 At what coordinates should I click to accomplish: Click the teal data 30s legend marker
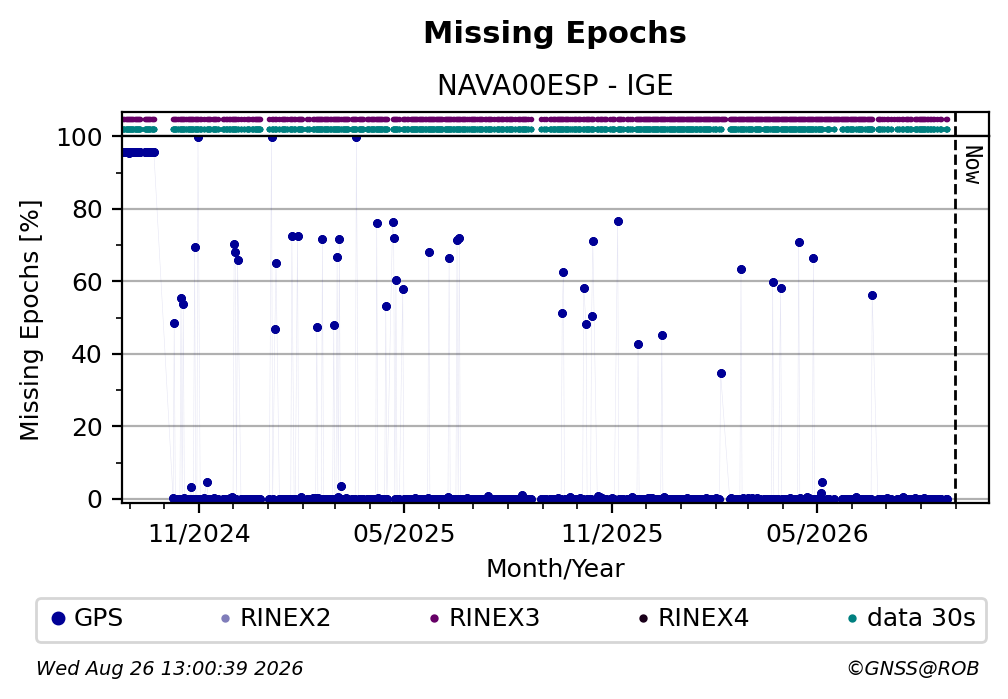coord(852,619)
